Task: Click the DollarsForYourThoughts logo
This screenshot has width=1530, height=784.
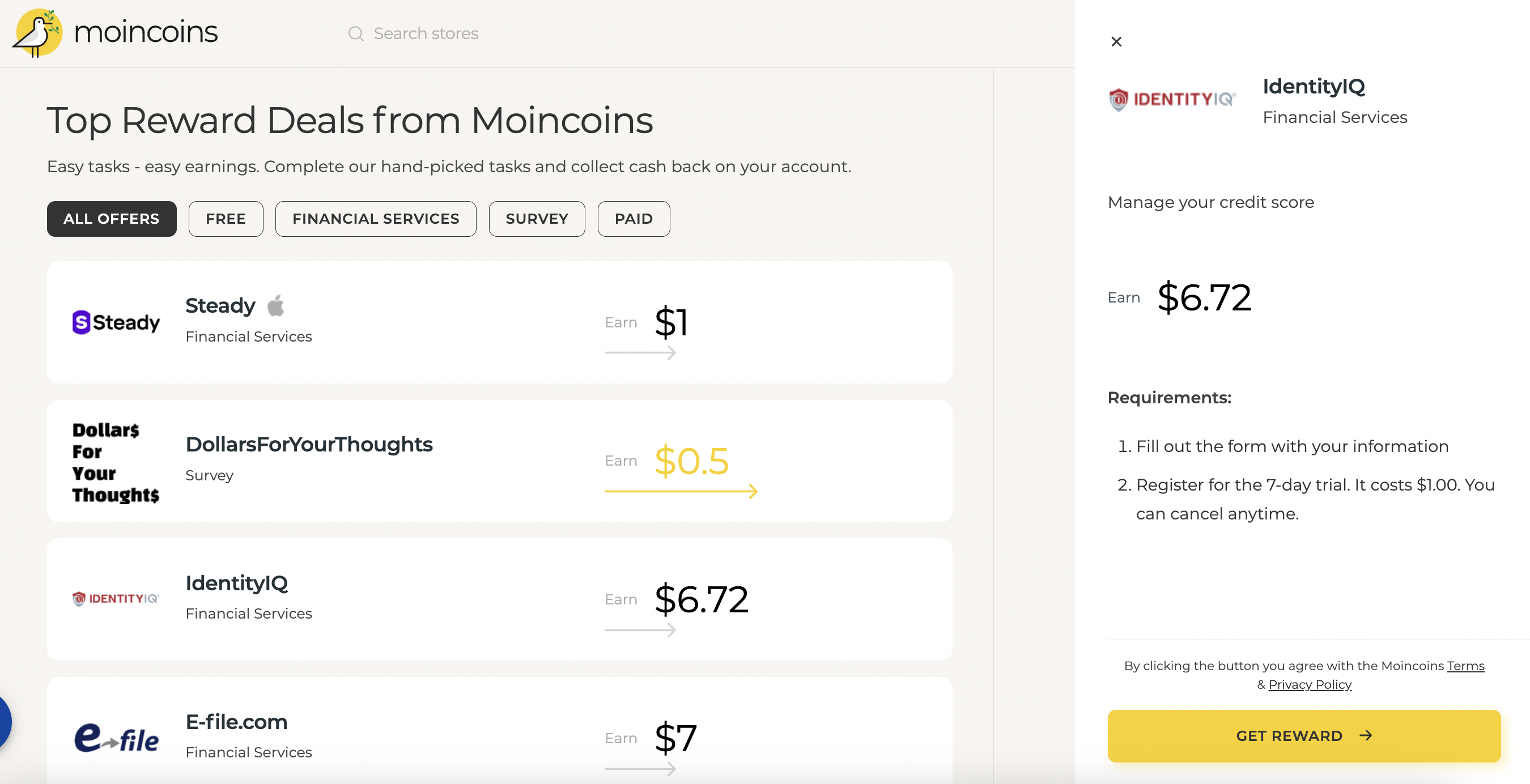Action: click(116, 462)
